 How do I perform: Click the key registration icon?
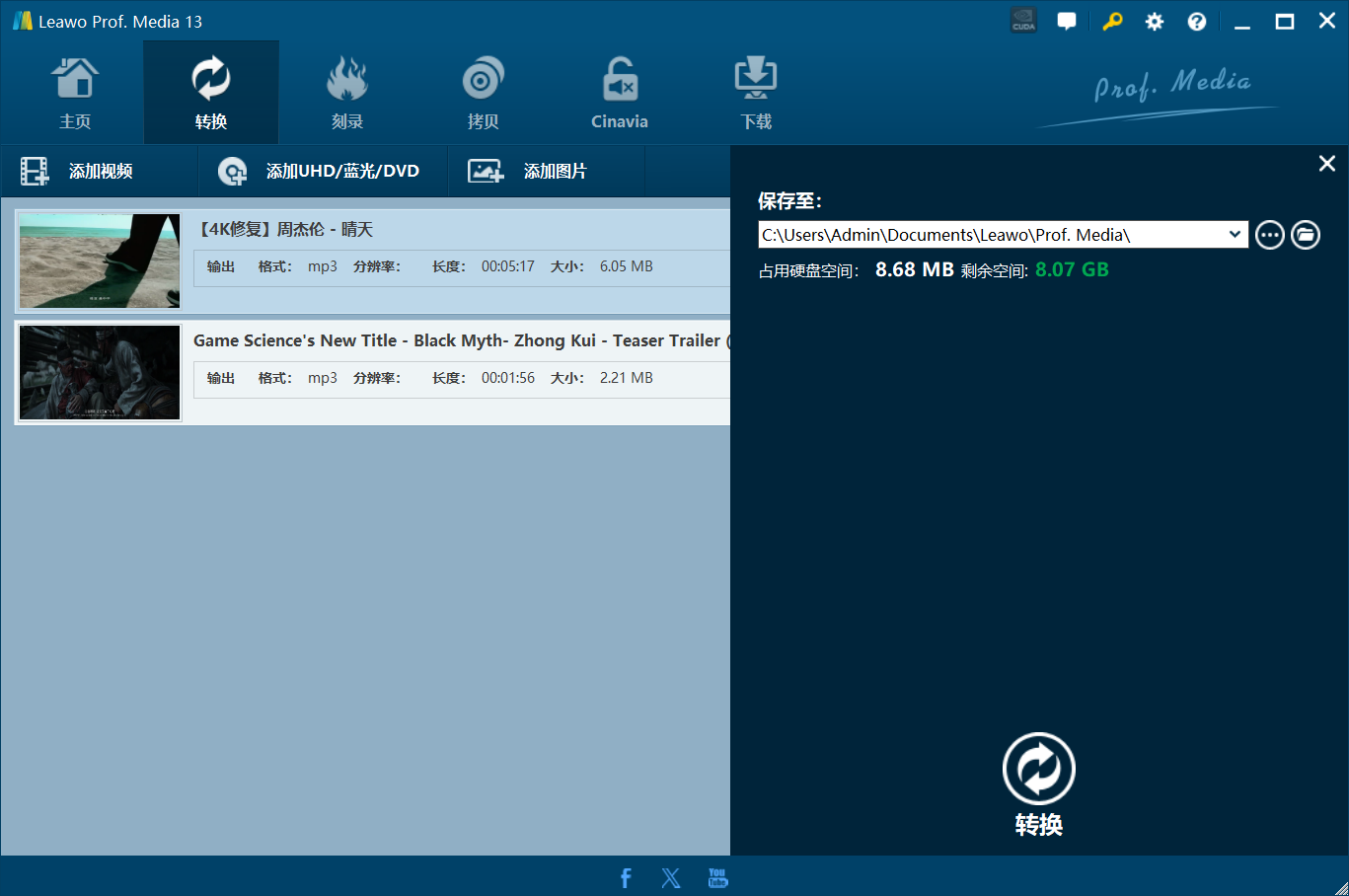(x=1112, y=21)
